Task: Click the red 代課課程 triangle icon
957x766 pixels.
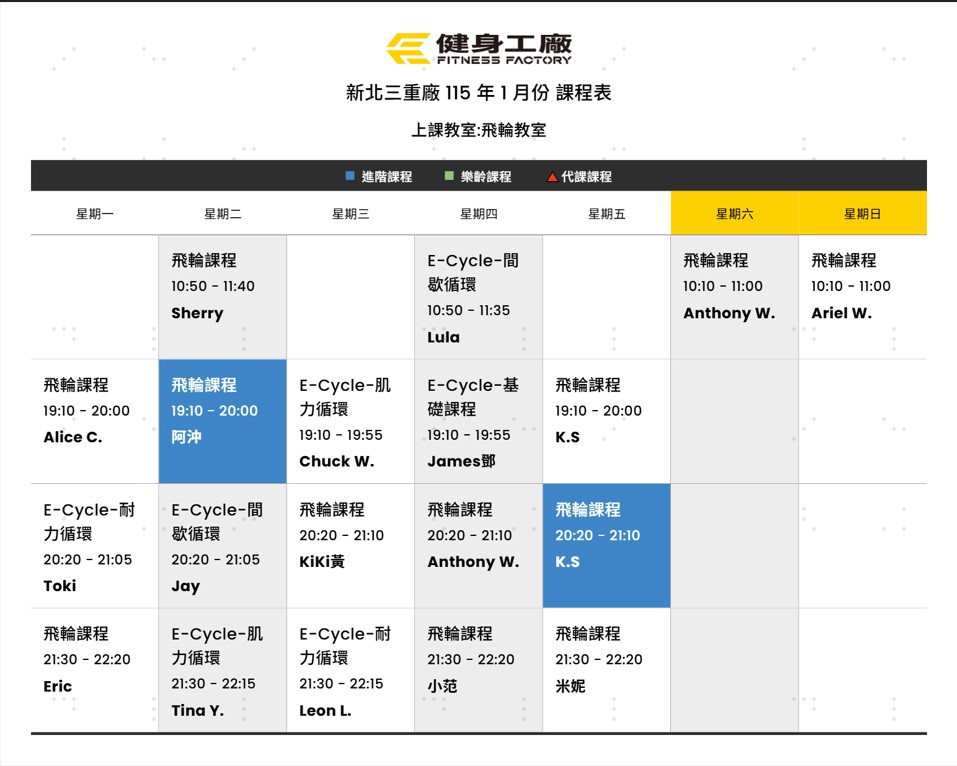Action: coord(552,177)
